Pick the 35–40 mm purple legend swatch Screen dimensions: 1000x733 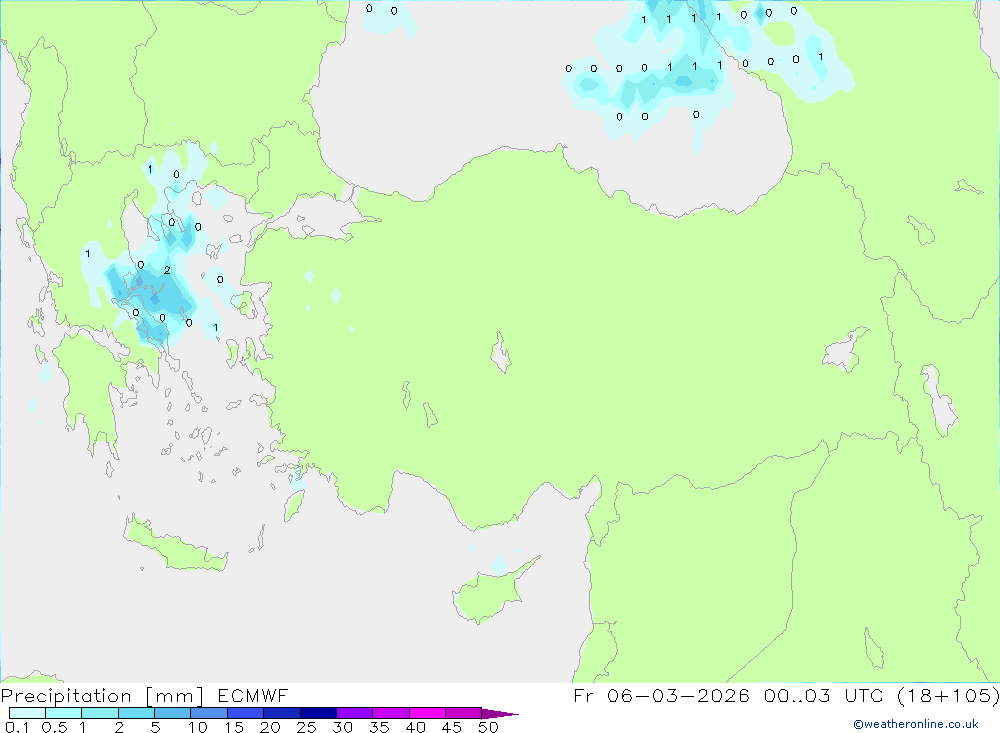click(x=391, y=713)
